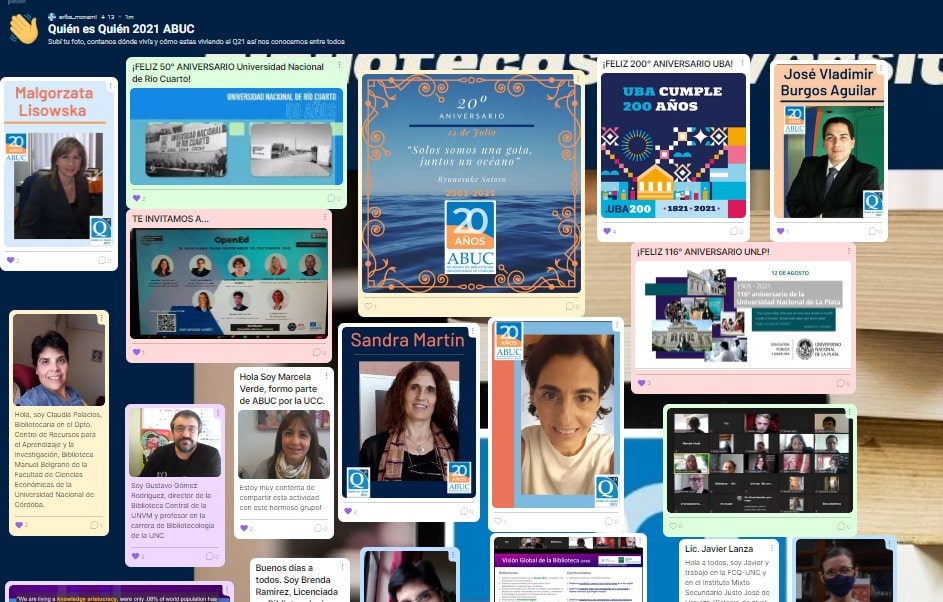
Task: Open comments on 20° Aniversario ABUC post
Action: [x=572, y=306]
